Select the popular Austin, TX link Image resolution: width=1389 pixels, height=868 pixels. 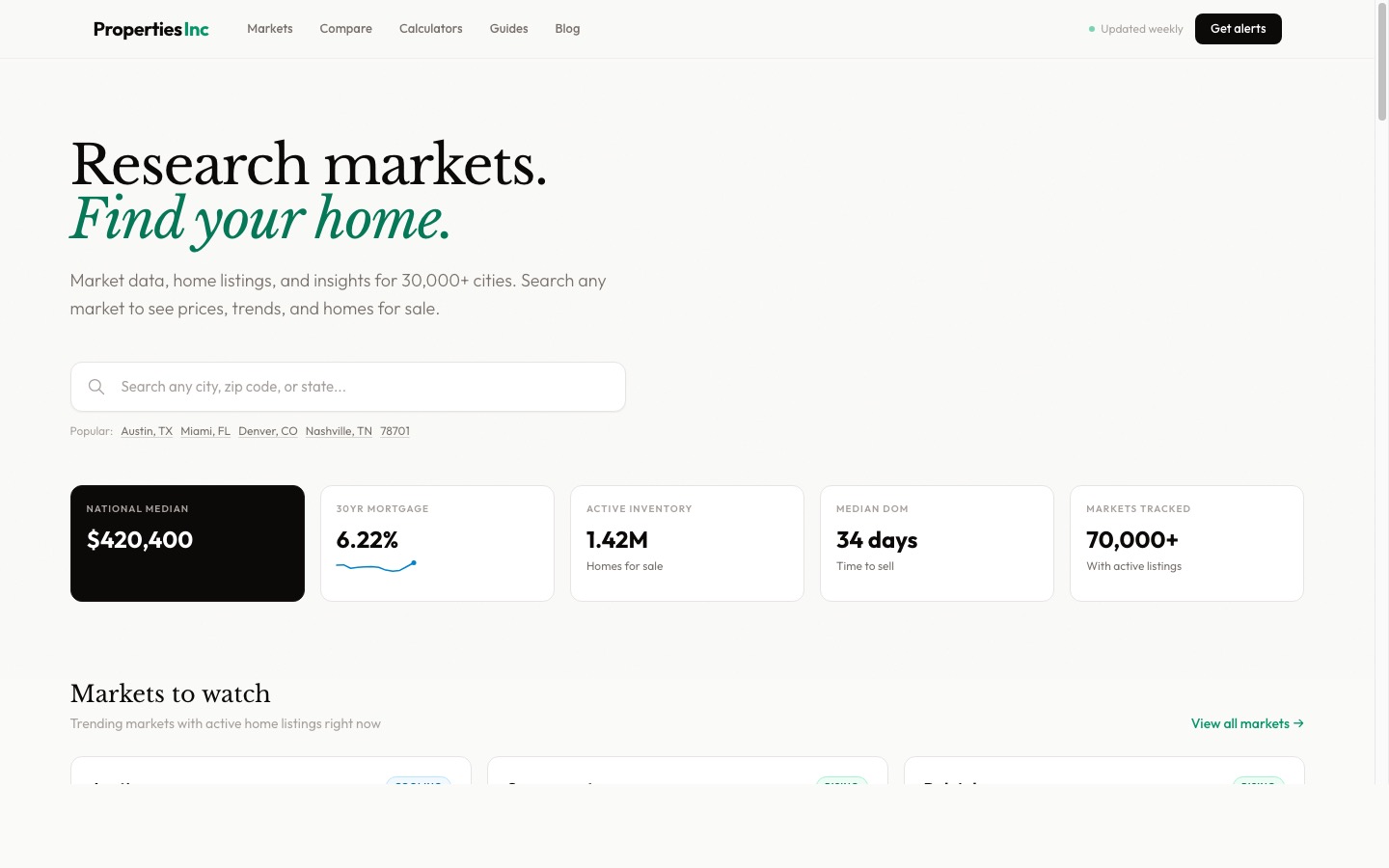pyautogui.click(x=147, y=431)
